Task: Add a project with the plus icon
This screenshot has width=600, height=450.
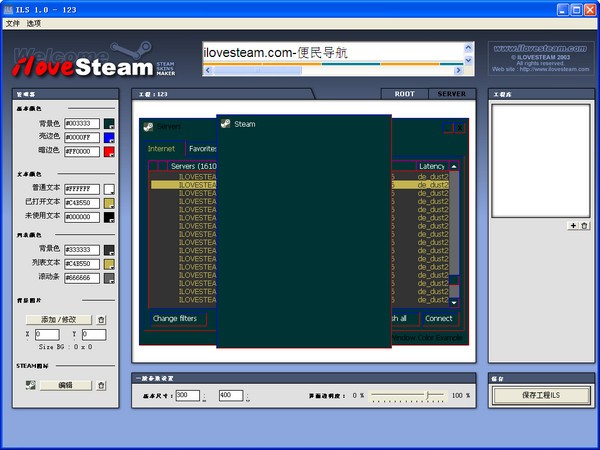Action: click(573, 226)
